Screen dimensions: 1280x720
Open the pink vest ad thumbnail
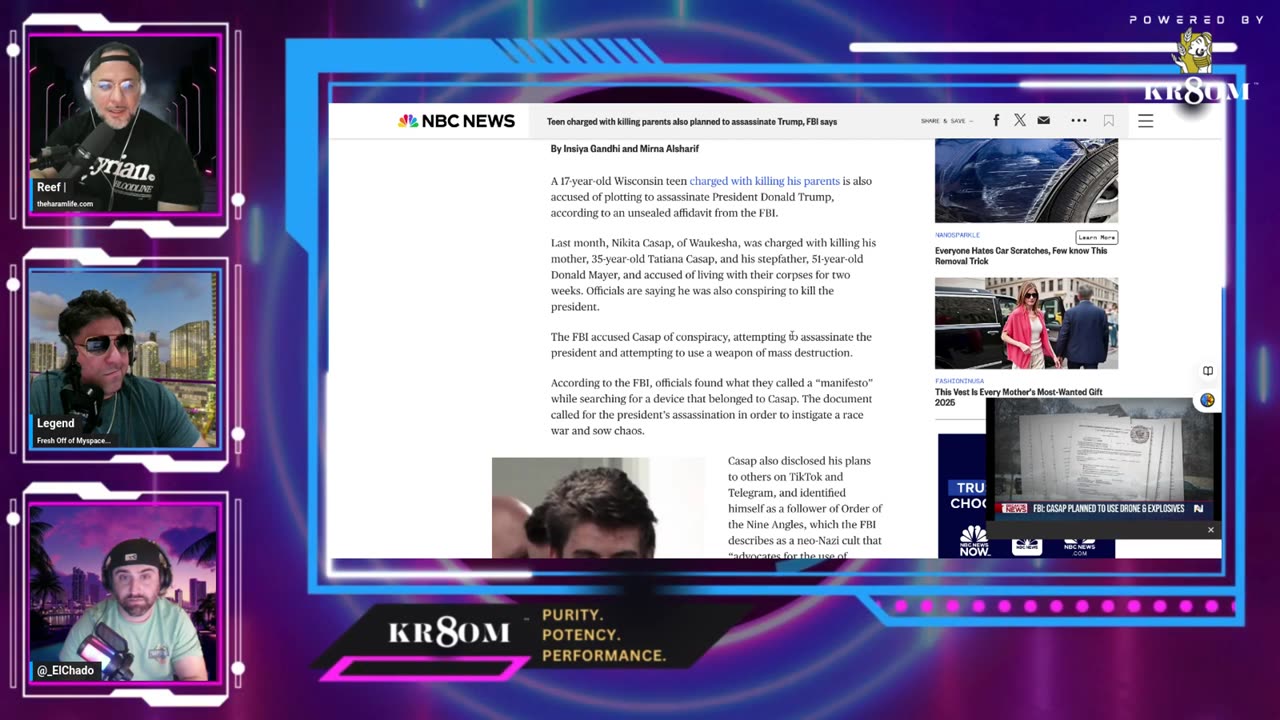1026,323
